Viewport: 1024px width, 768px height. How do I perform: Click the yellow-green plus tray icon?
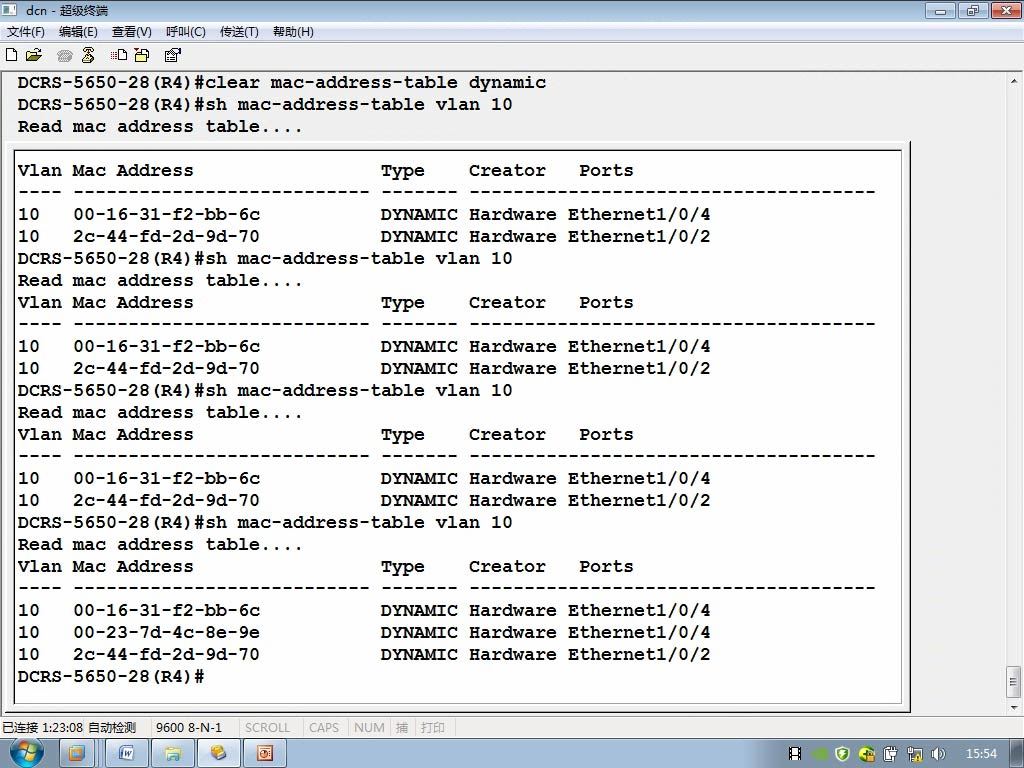867,754
